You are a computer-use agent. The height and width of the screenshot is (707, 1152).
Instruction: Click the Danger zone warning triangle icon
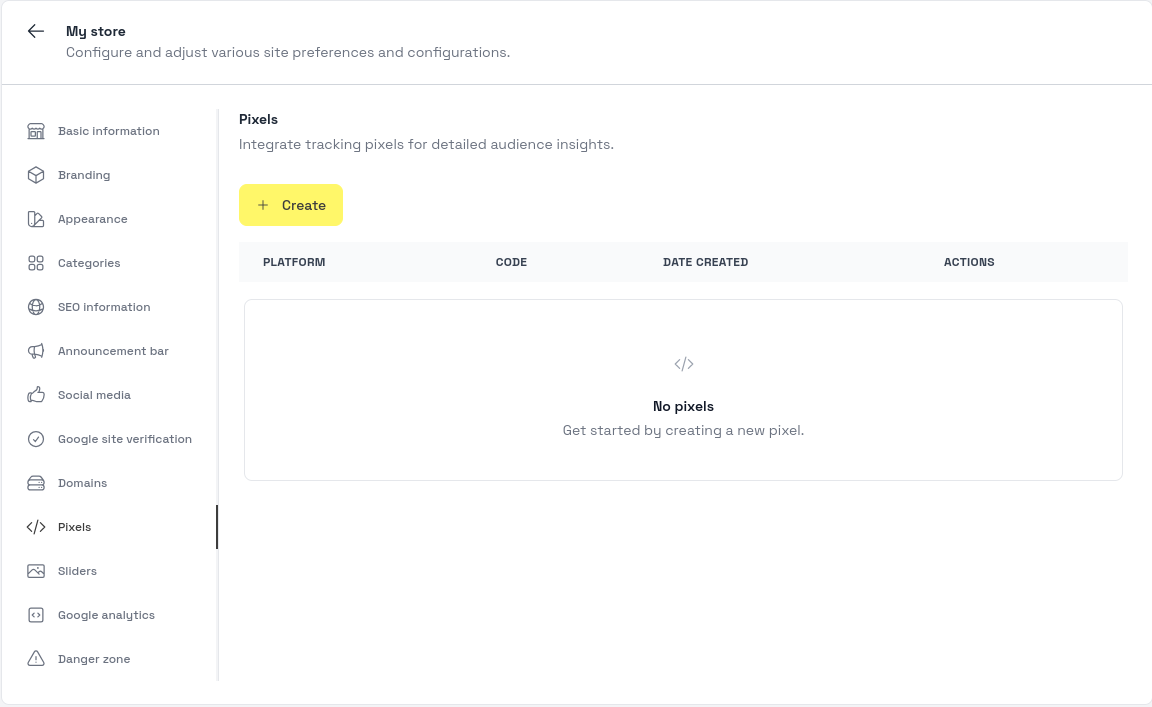coord(36,659)
